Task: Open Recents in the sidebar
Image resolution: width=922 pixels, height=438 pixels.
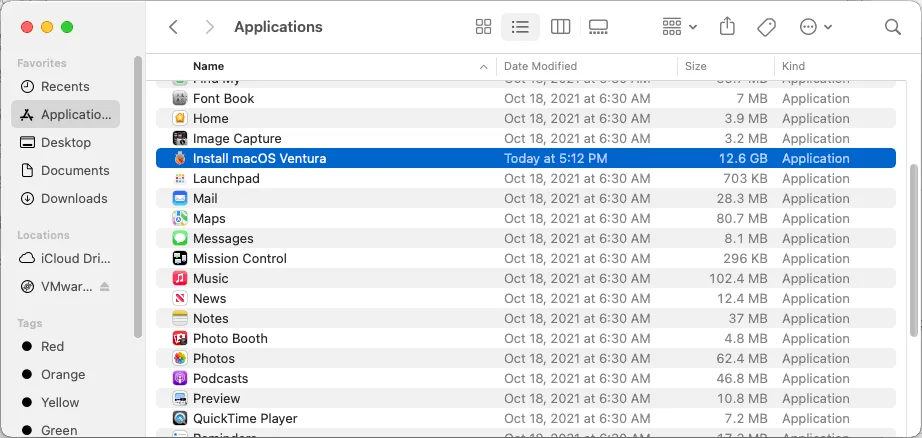Action: tap(65, 86)
